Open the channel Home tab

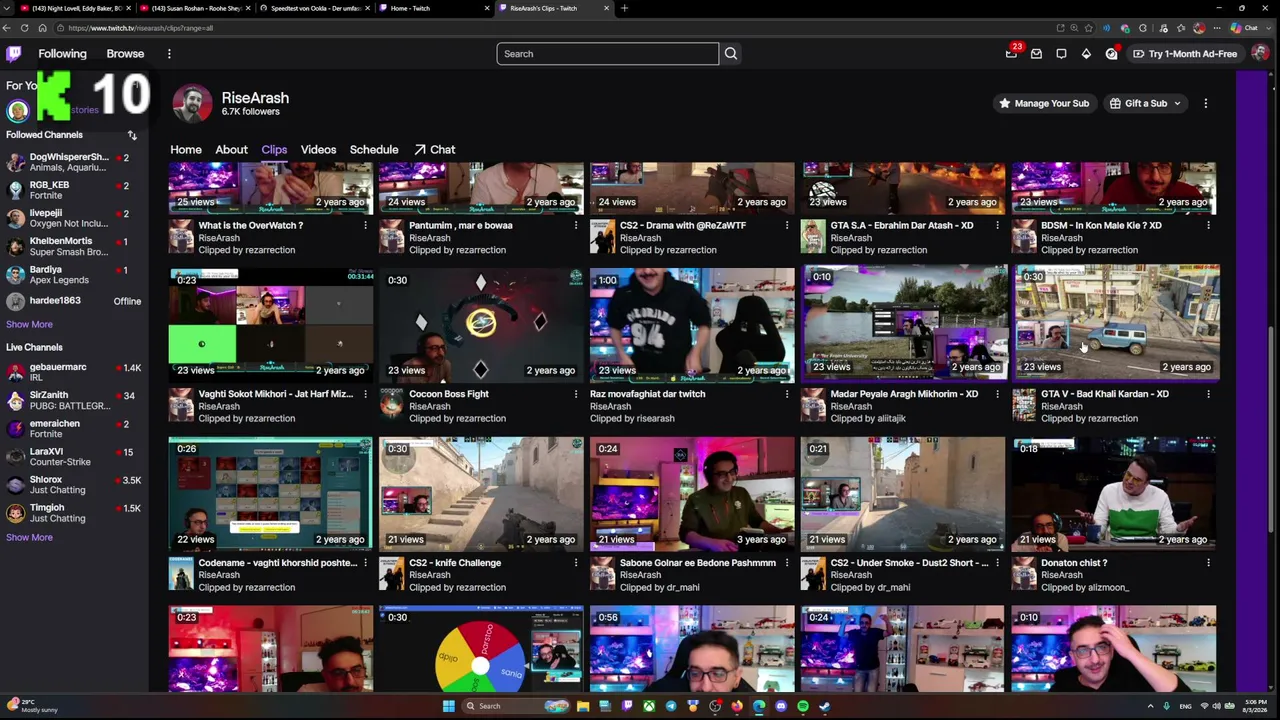coord(186,150)
